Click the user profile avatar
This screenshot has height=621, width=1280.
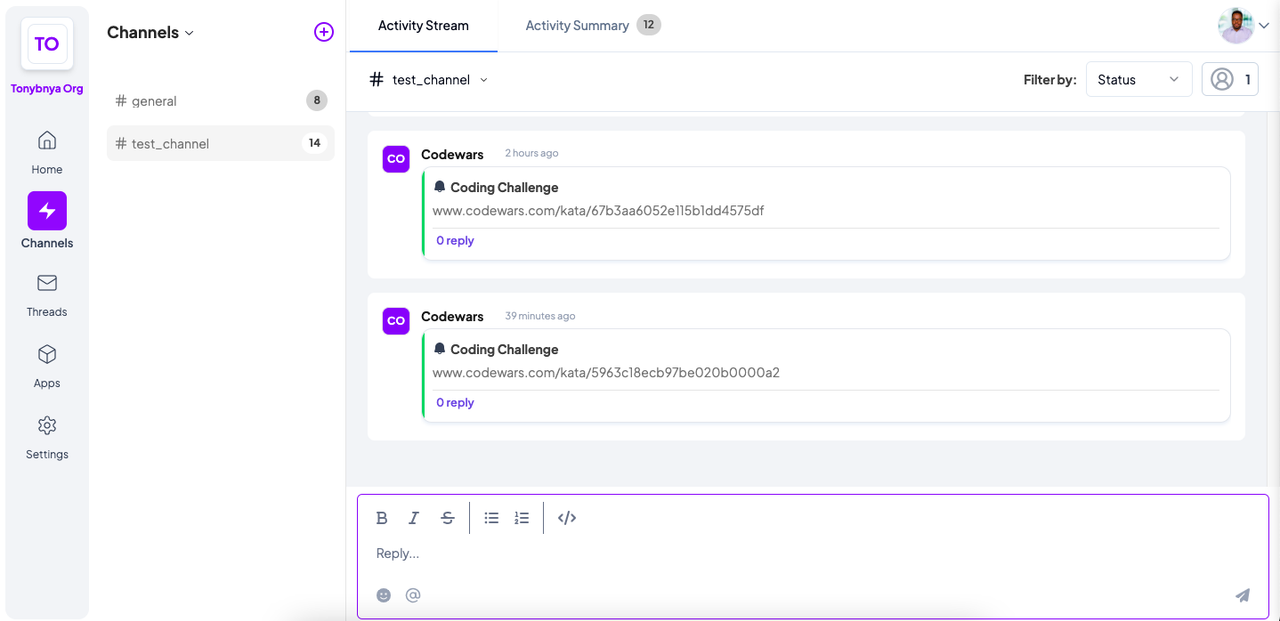coord(1236,26)
